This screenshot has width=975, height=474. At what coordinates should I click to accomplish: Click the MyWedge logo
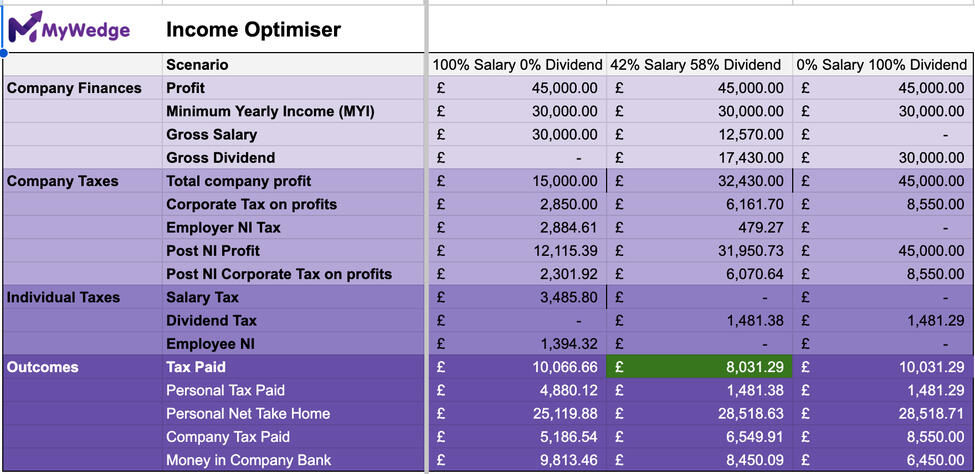(69, 29)
